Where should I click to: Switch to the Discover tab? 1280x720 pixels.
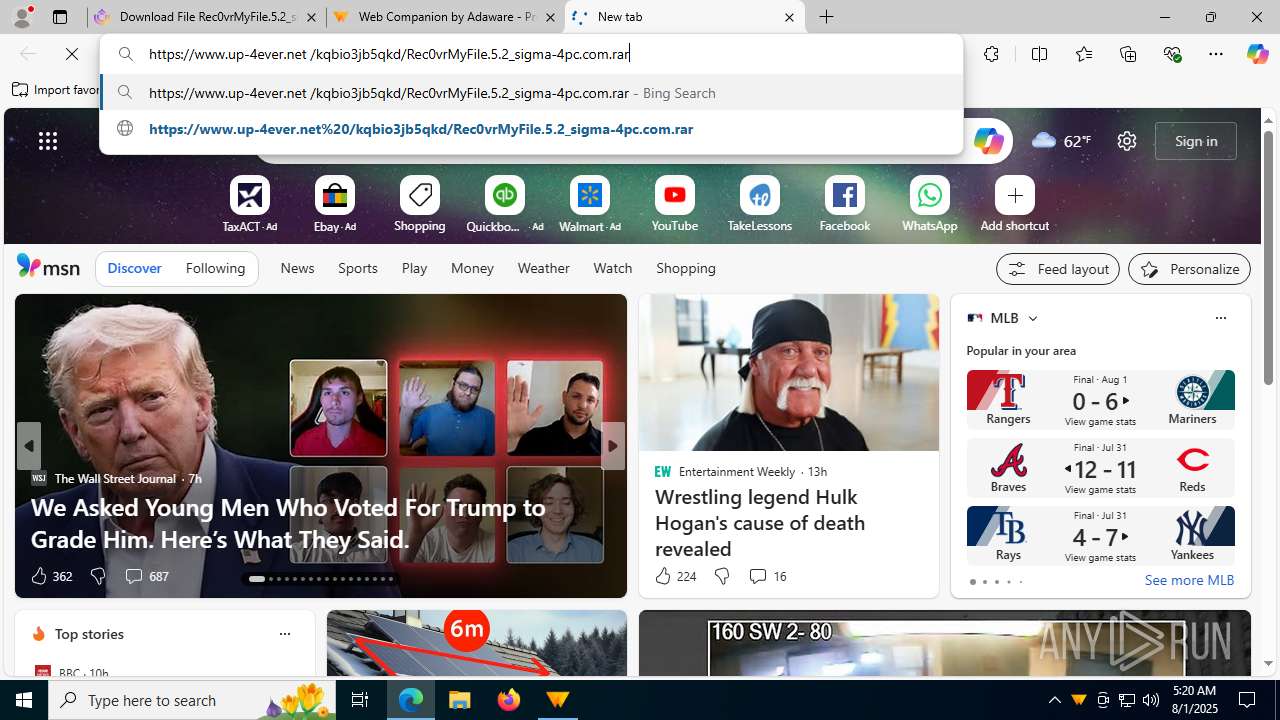pyautogui.click(x=134, y=268)
